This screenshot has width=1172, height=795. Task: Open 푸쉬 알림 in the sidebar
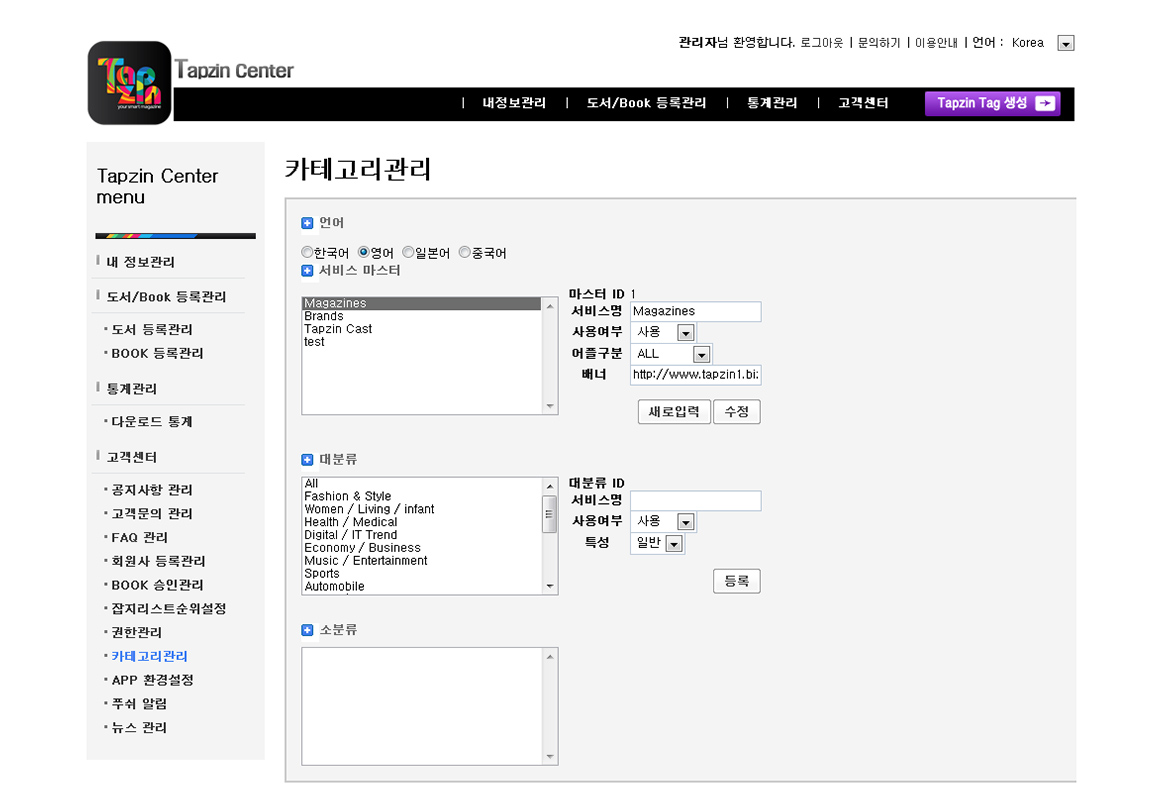140,704
